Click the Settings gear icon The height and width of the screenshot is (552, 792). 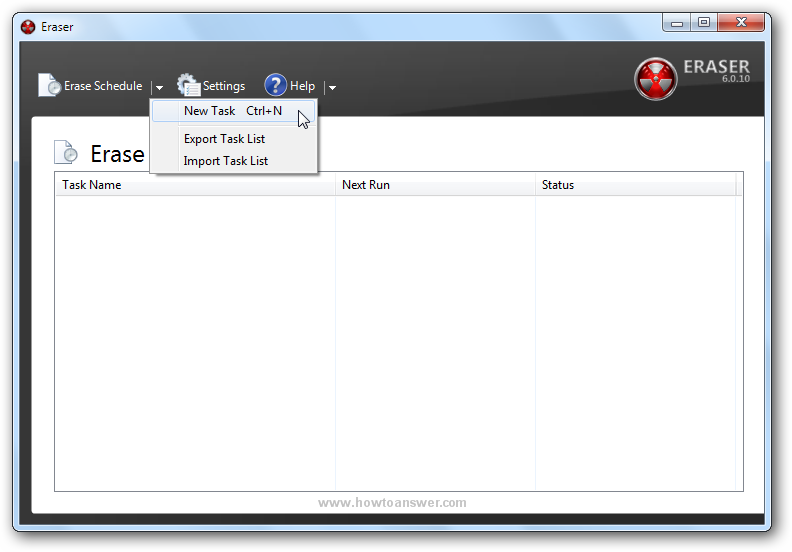click(x=188, y=85)
